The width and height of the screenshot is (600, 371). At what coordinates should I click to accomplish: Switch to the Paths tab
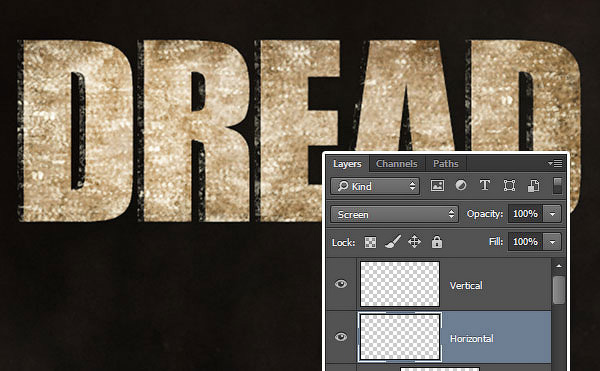tap(446, 164)
